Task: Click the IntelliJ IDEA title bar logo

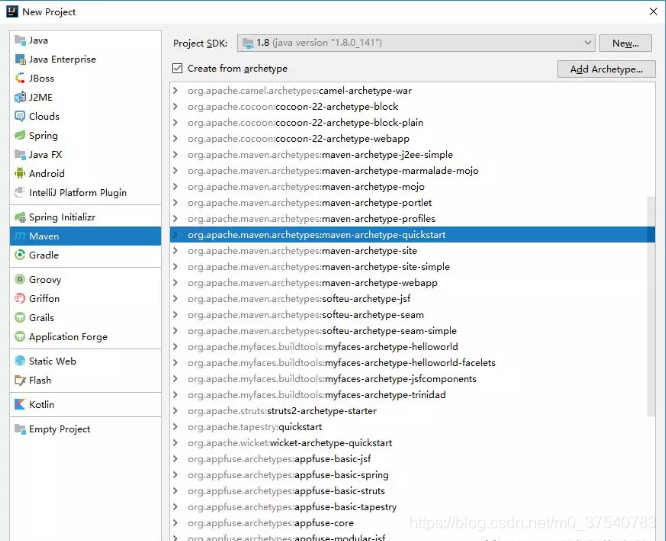Action: pos(12,11)
